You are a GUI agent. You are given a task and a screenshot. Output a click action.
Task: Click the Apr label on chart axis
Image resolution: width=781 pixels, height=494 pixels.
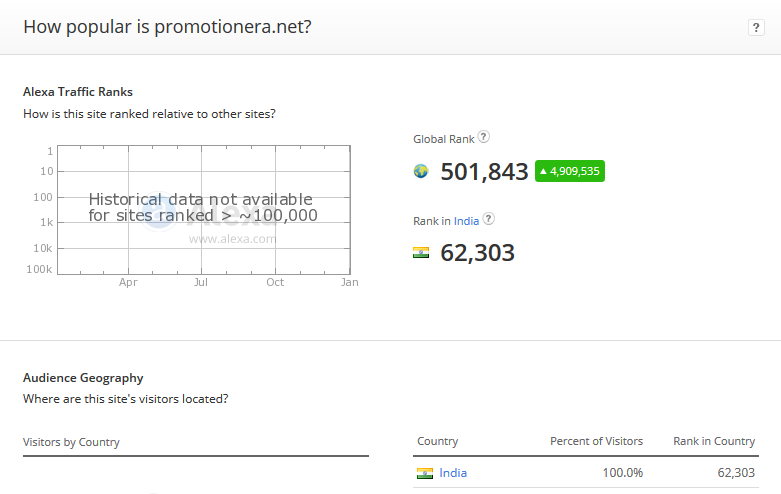(128, 282)
